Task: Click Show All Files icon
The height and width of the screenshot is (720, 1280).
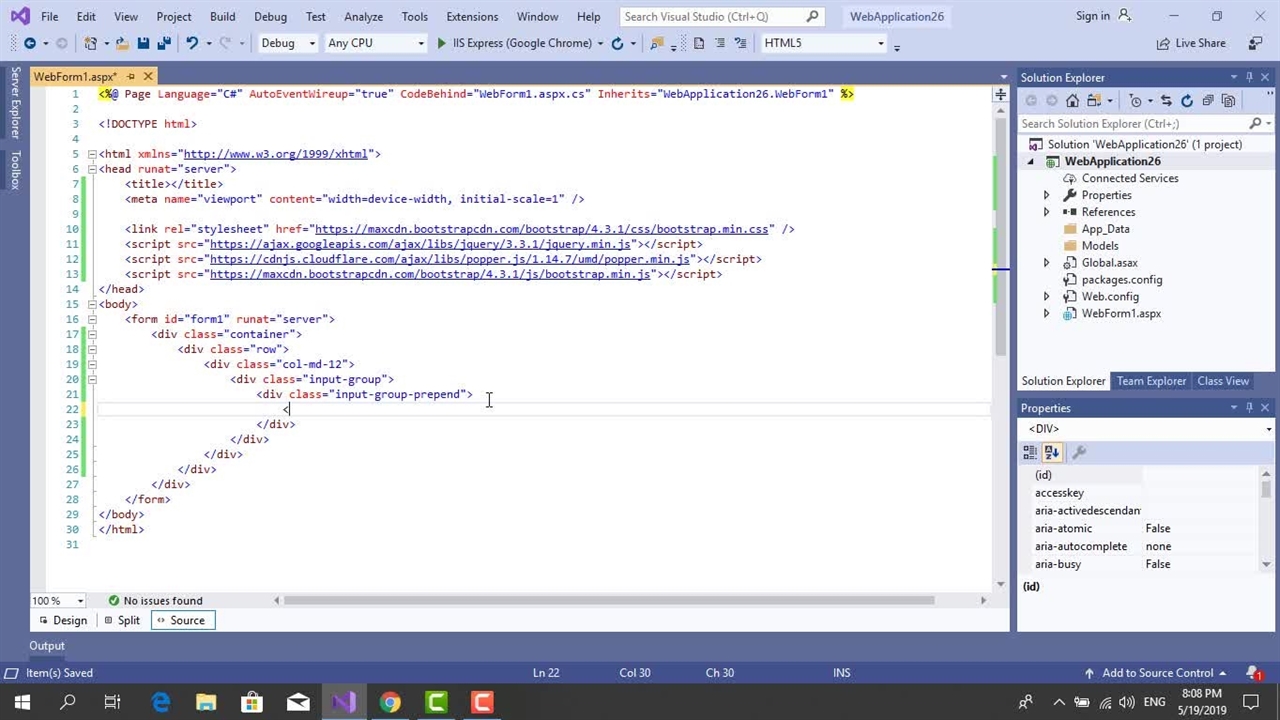Action: pyautogui.click(x=1228, y=100)
